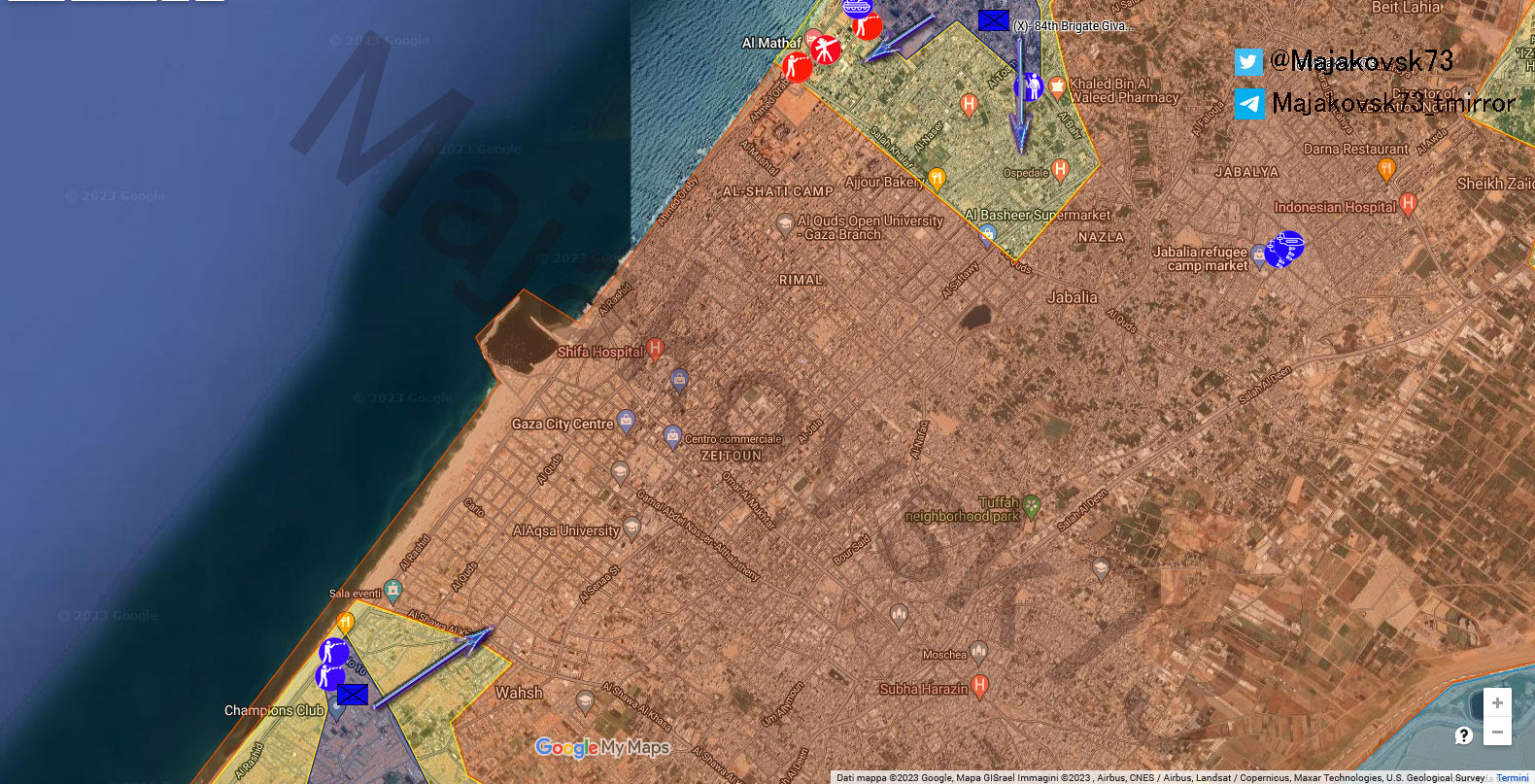Click blue tank icons near Jabalia market
This screenshot has width=1535, height=784.
[1284, 249]
